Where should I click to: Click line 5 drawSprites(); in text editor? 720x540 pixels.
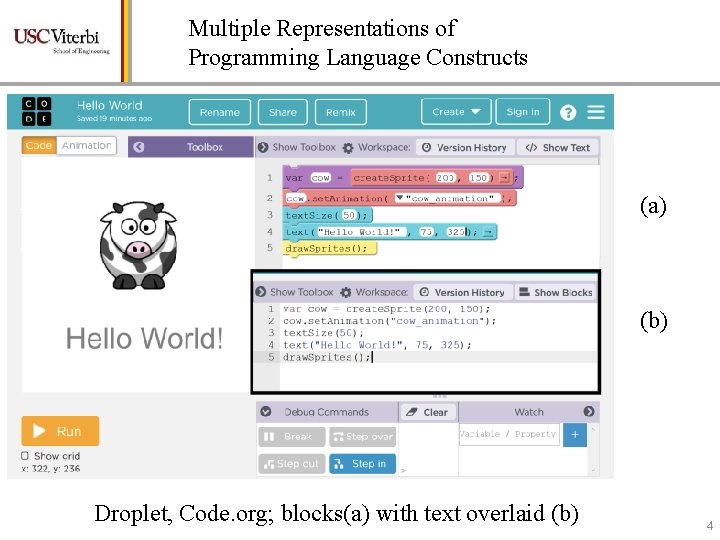point(326,357)
